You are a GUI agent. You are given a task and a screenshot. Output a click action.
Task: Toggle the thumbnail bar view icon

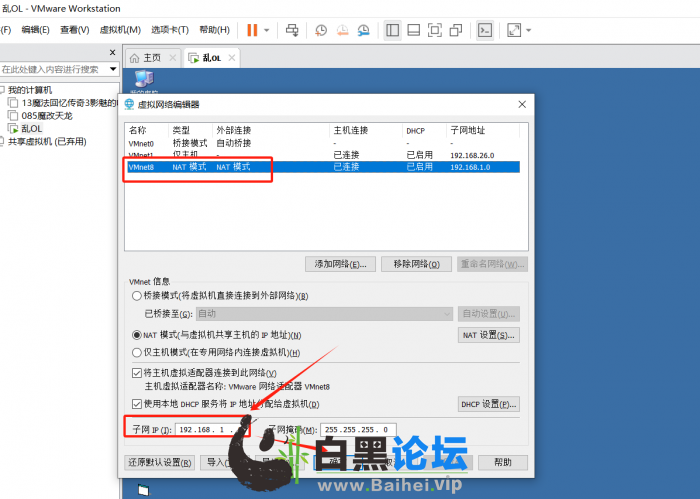pyautogui.click(x=413, y=30)
